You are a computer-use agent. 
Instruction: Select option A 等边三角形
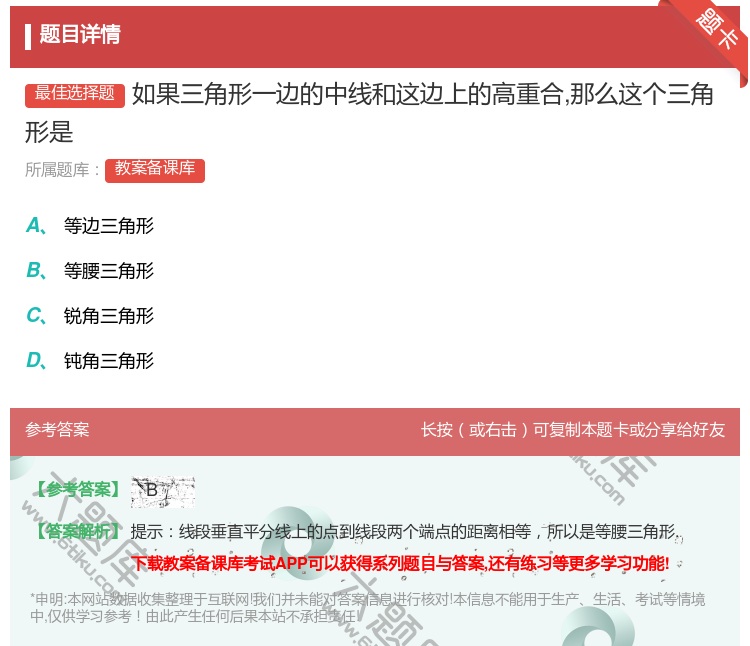pos(90,226)
